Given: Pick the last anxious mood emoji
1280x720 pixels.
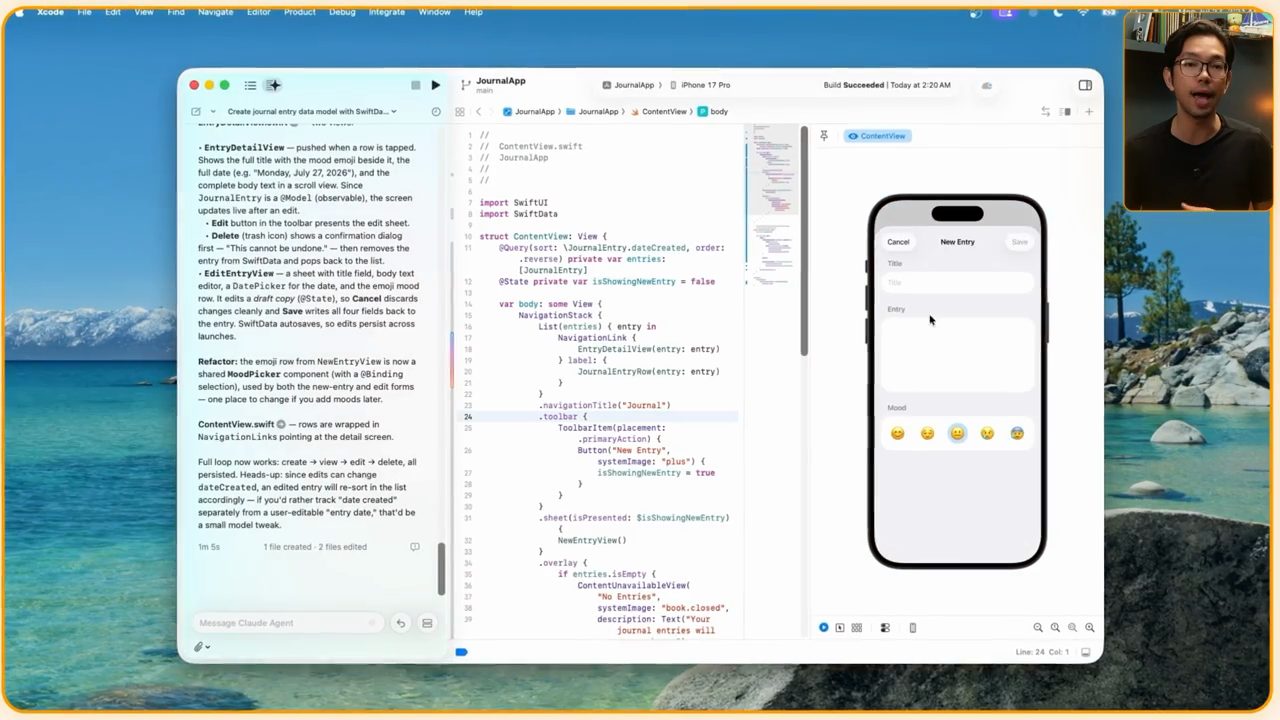Looking at the screenshot, I should 1017,433.
